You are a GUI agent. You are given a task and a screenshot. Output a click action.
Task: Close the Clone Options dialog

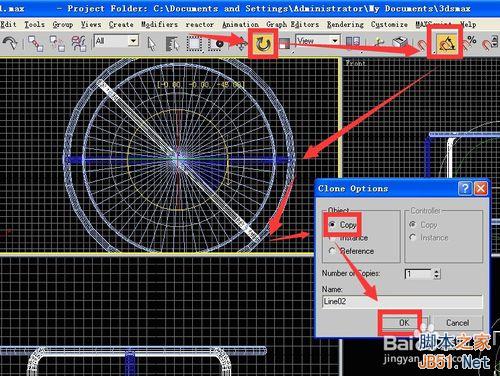tap(481, 189)
